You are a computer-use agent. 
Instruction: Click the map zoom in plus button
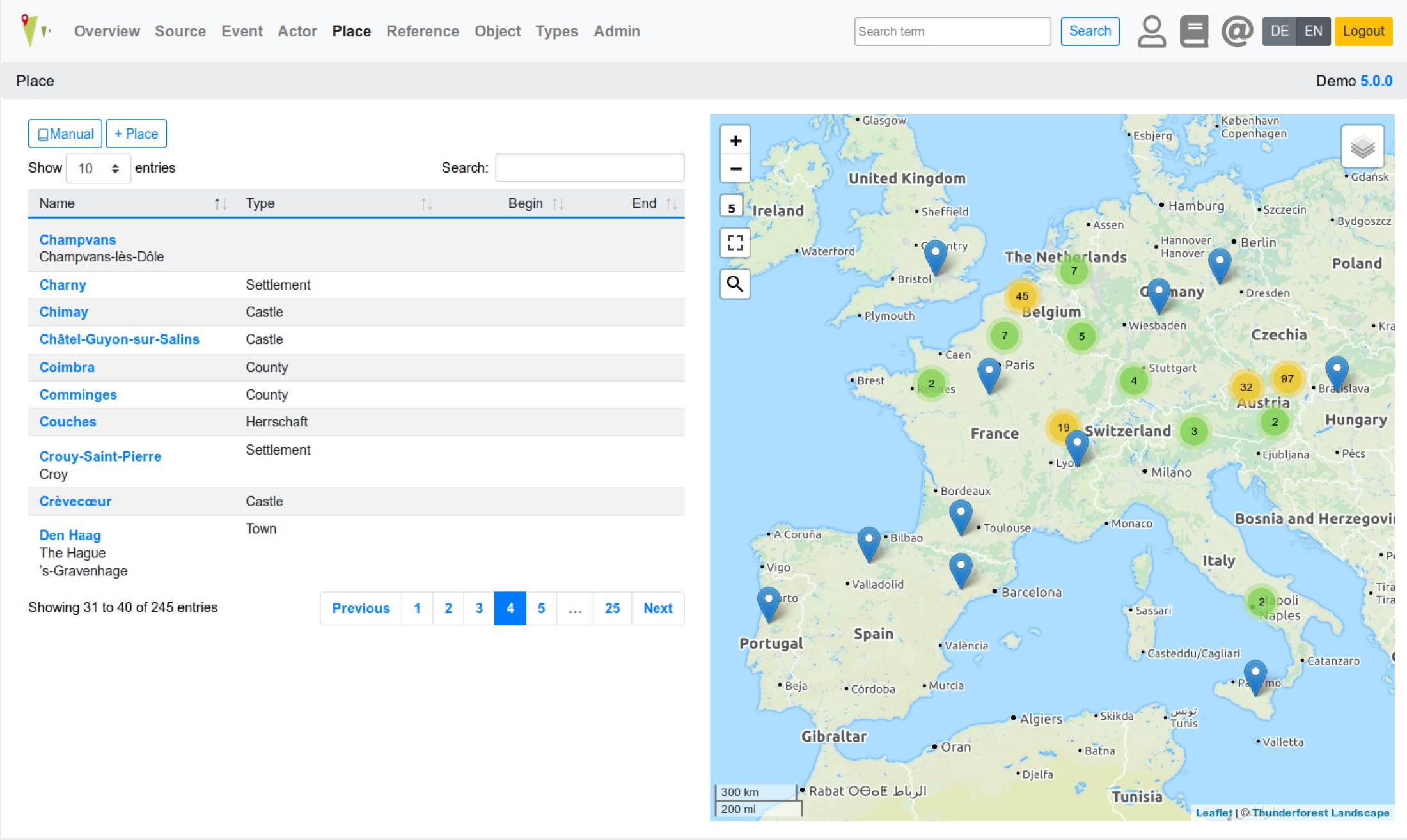[x=735, y=141]
